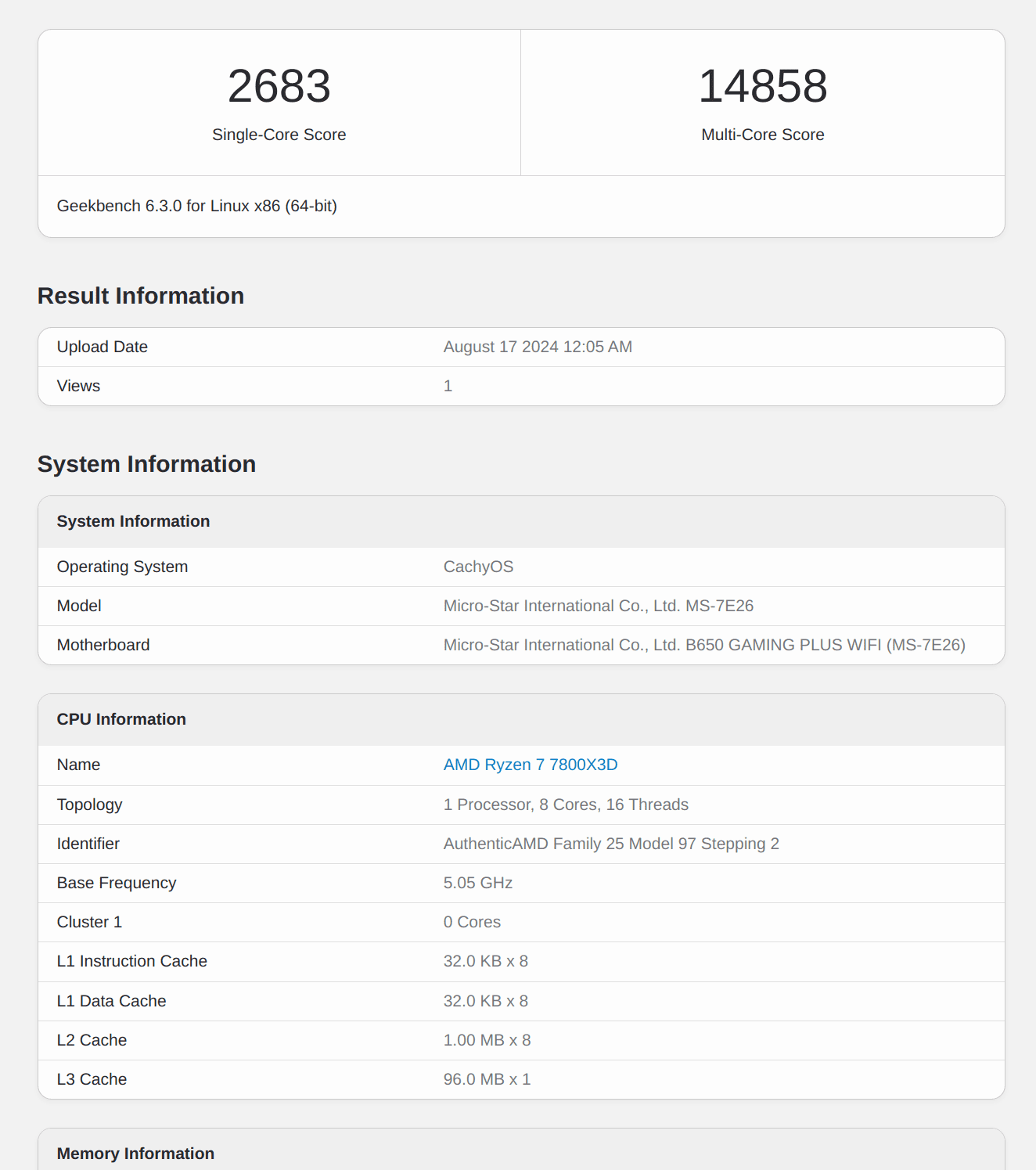
Task: Click the Geekbench 6.3.0 version text
Action: (197, 206)
